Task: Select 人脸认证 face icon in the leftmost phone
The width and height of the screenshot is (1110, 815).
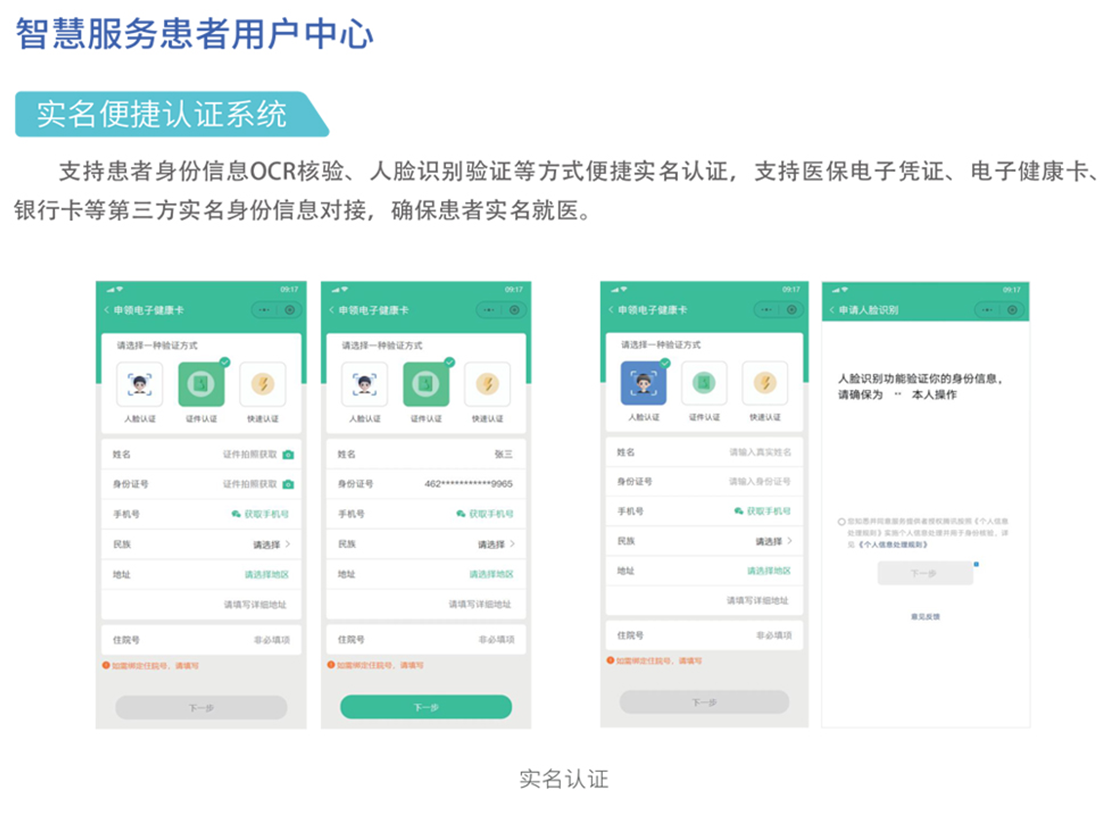Action: pyautogui.click(x=139, y=385)
